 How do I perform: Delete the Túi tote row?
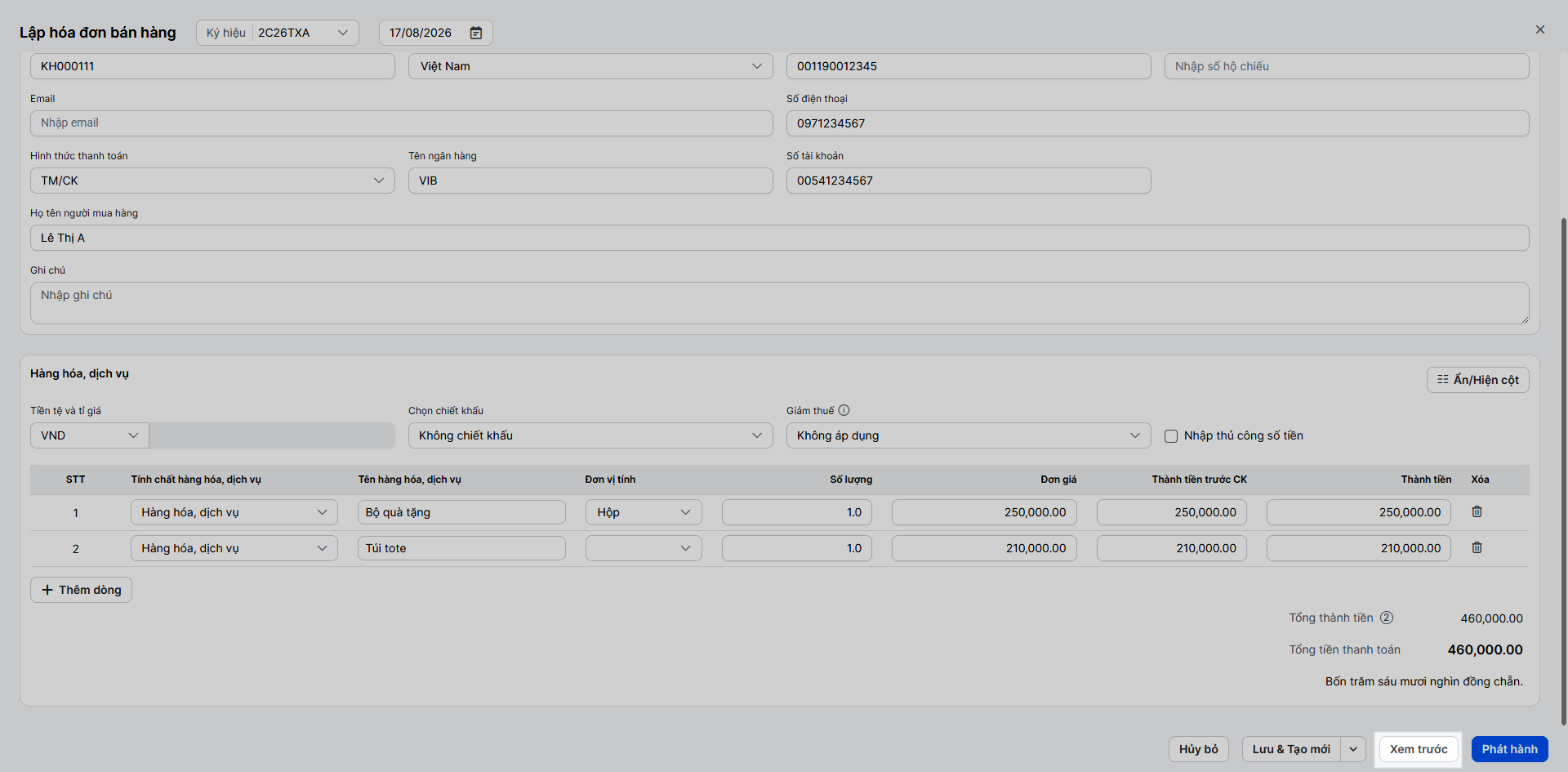pyautogui.click(x=1477, y=547)
